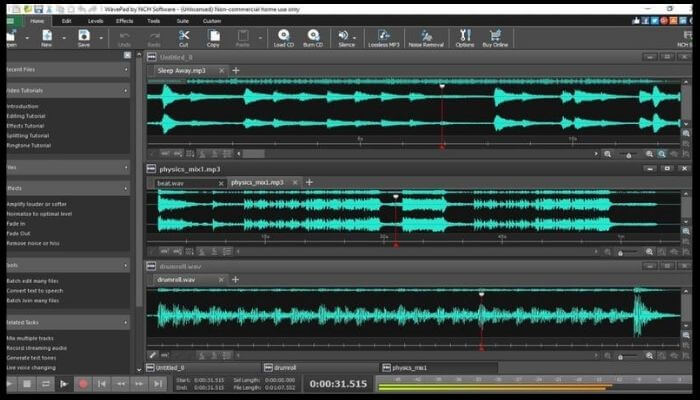Open the Options toolbar icon

465,36
